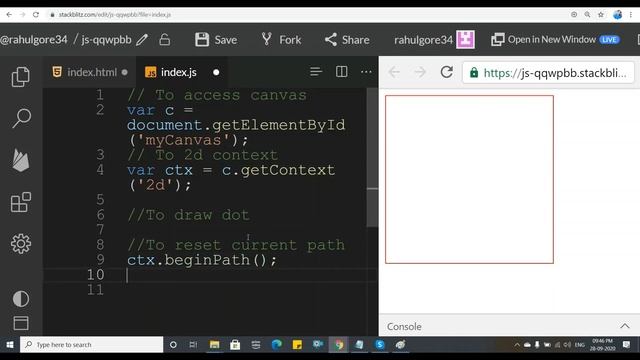Open Chrome on taskbar

pos(339,344)
